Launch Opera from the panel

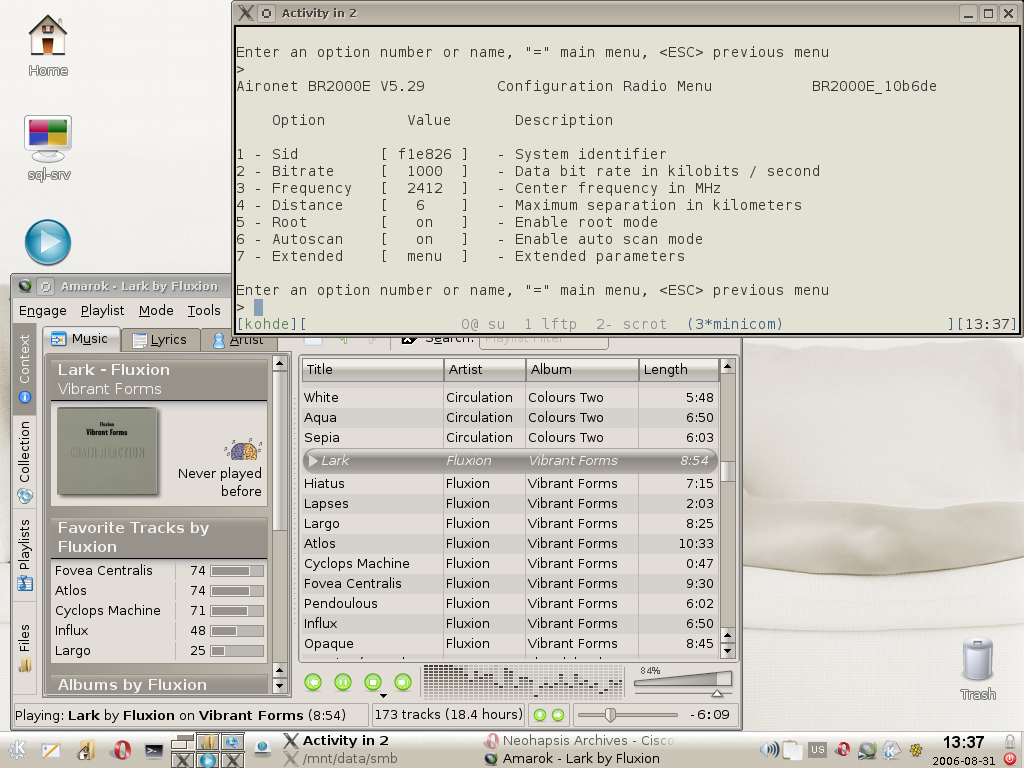(121, 750)
